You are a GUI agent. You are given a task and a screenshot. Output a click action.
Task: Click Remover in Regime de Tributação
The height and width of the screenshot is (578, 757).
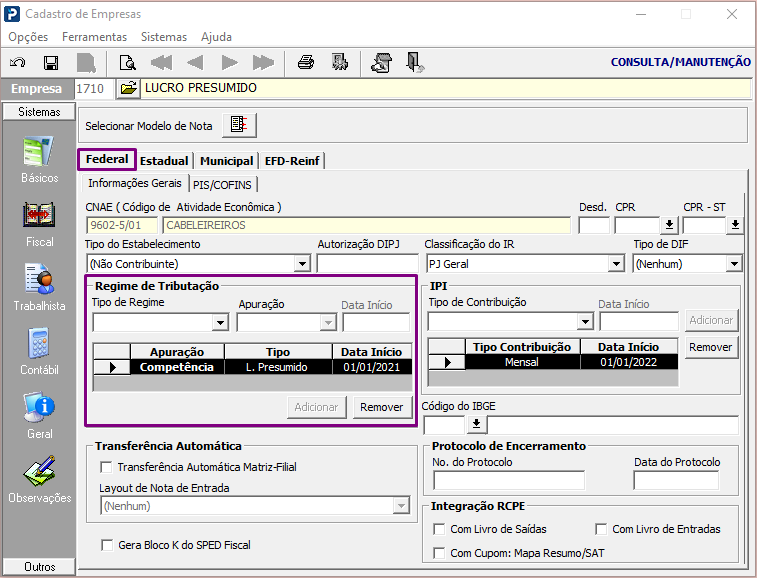pos(381,407)
